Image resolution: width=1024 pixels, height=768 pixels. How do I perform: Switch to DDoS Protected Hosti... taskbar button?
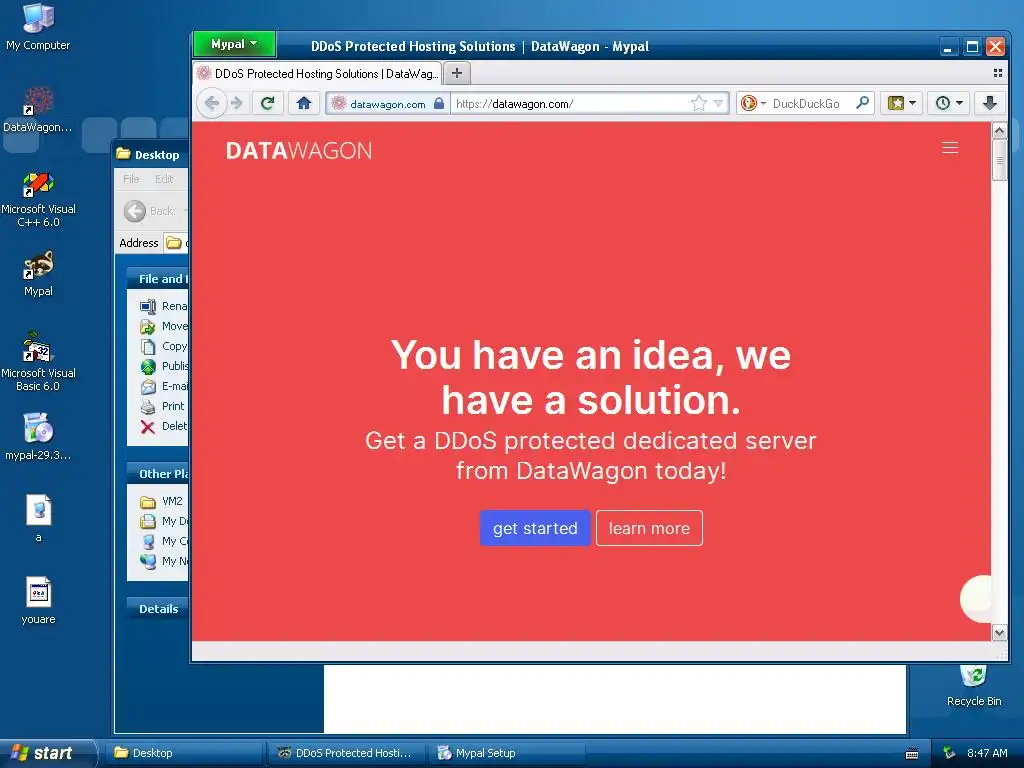pos(346,753)
